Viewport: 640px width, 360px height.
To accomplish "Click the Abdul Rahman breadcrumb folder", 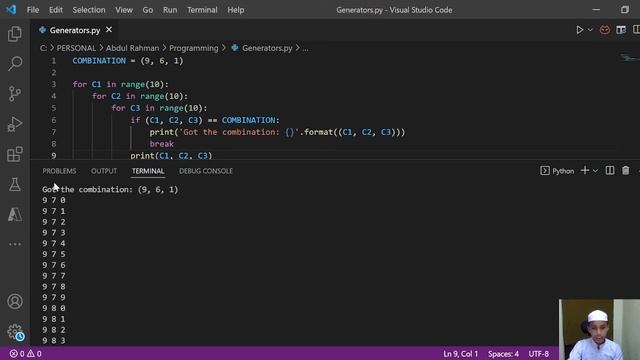I will pos(132,48).
